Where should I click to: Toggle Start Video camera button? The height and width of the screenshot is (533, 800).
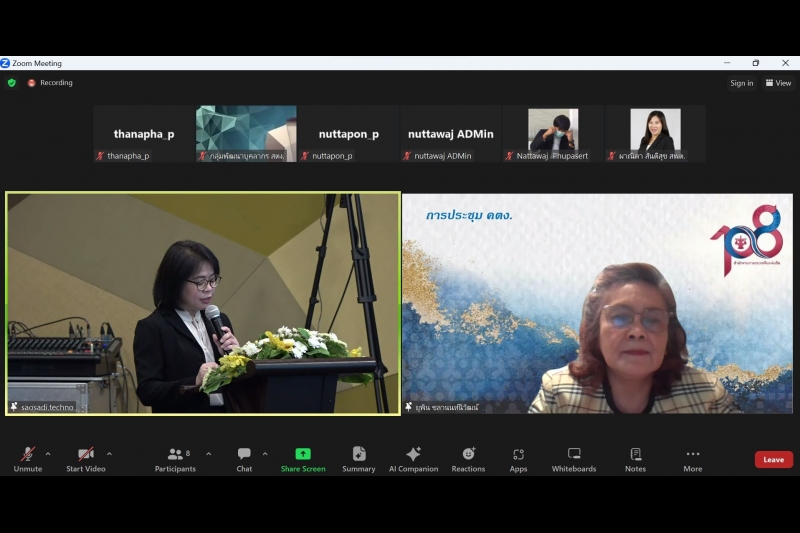86,458
